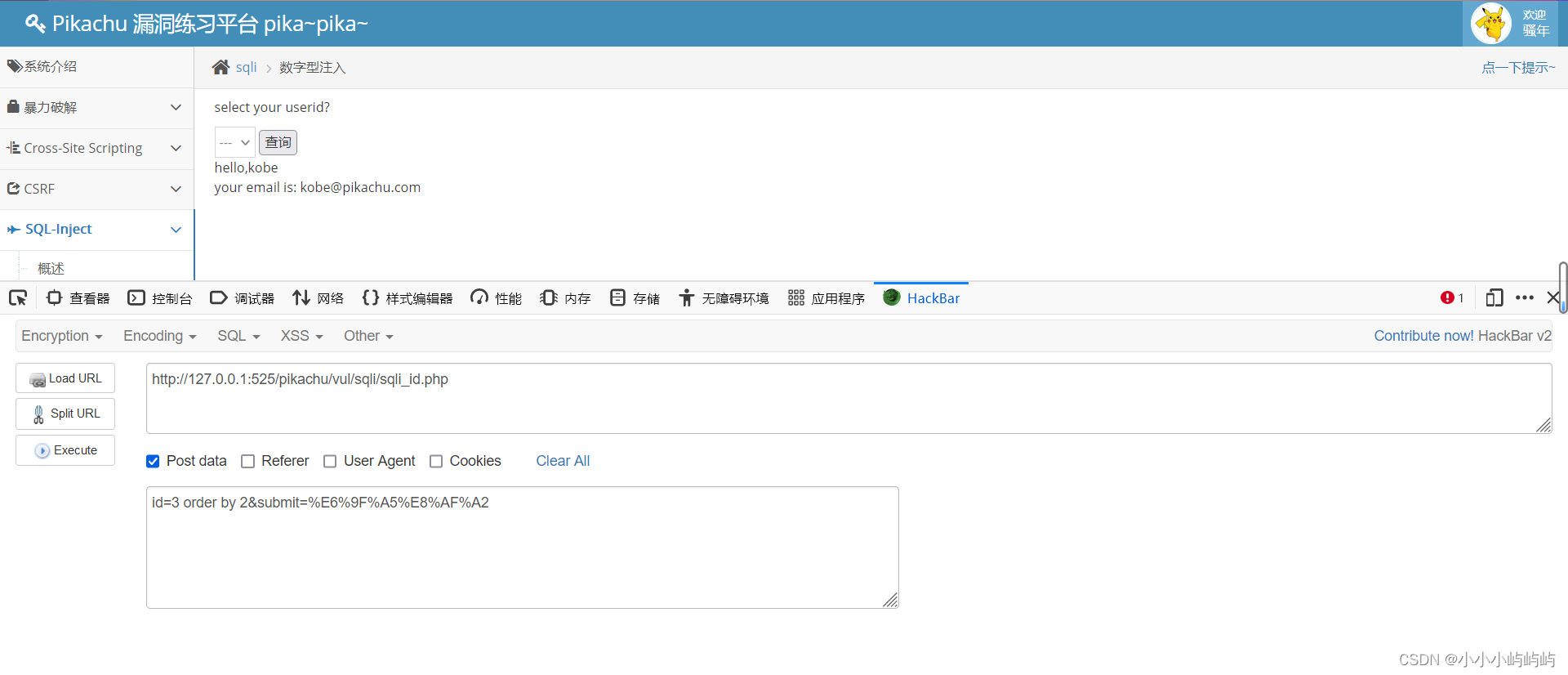Select the HackBar devtools tab
This screenshot has width=1568, height=675.
point(921,298)
